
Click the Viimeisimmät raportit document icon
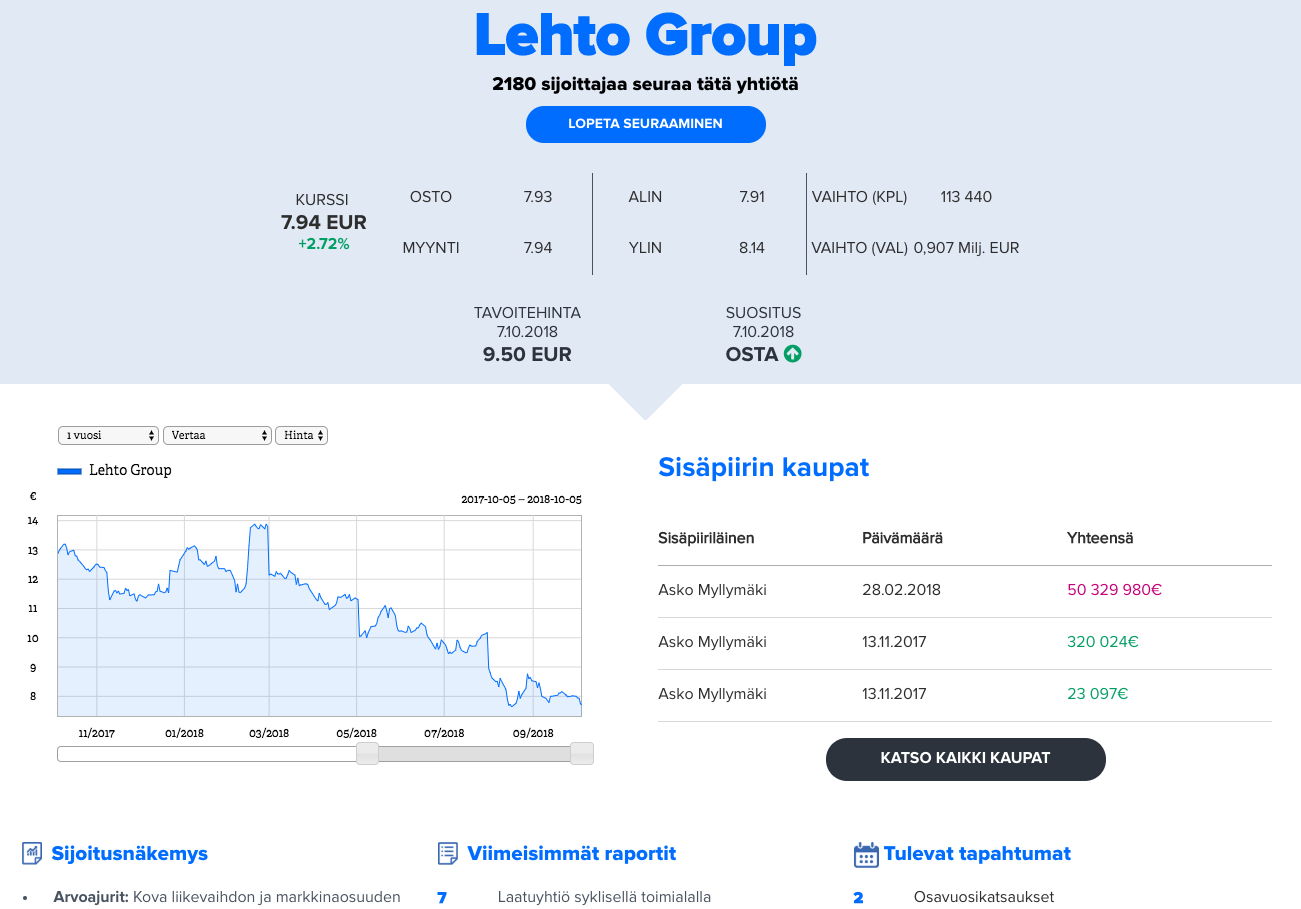(448, 853)
